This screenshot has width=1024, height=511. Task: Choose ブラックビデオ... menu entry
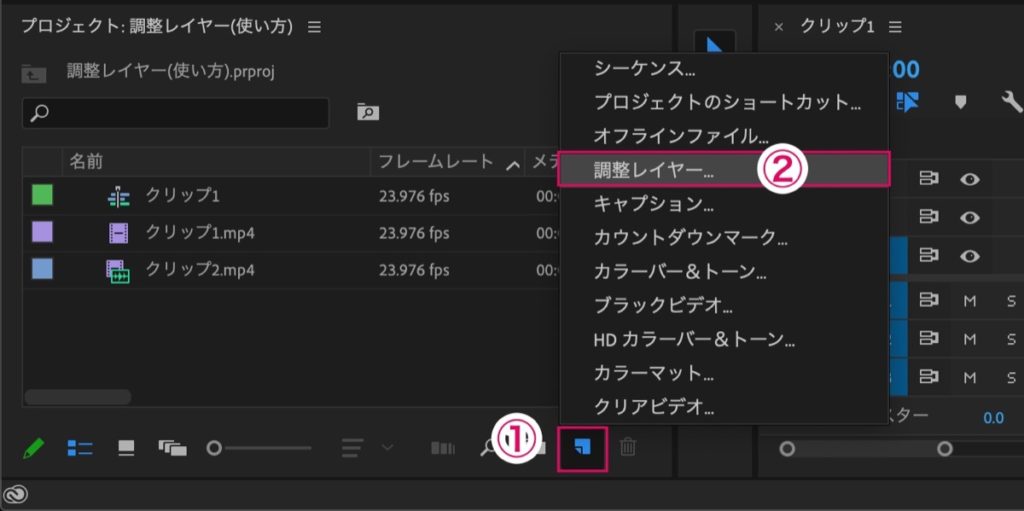[x=724, y=305]
